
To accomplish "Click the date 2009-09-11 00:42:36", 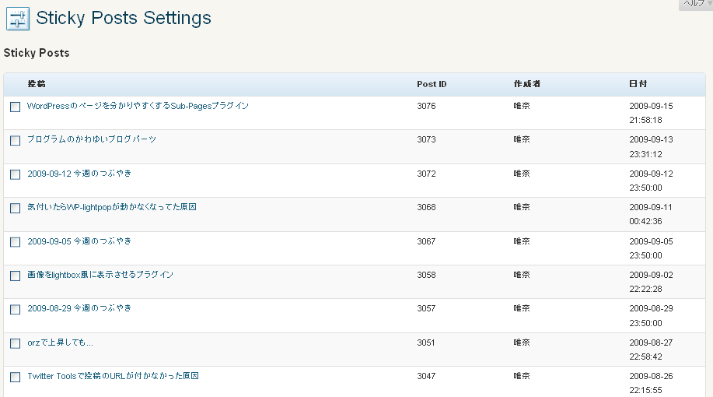I will click(651, 214).
